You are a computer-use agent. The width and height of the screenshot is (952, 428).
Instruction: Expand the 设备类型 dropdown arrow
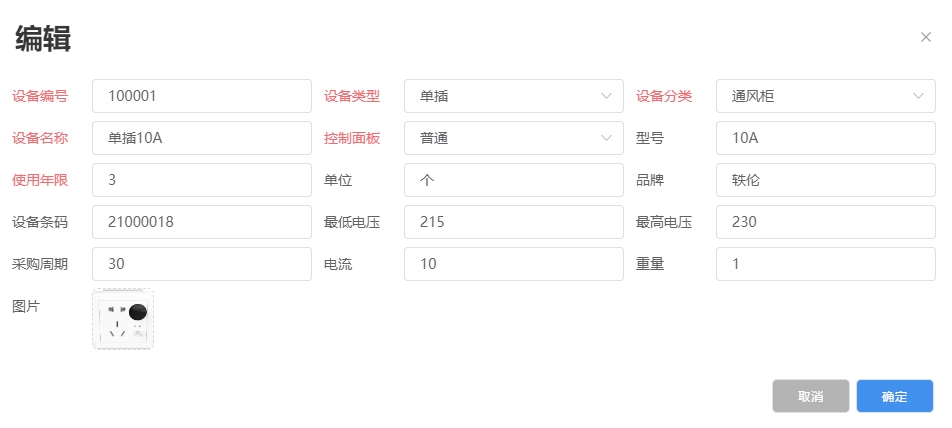point(606,96)
